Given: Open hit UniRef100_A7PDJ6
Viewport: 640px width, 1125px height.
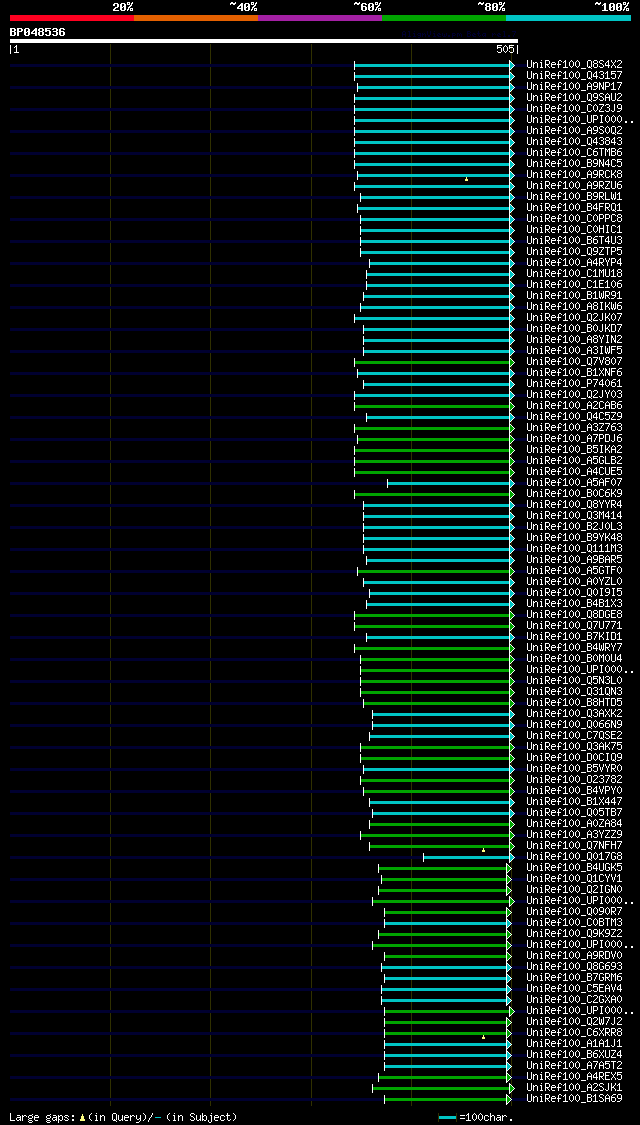Looking at the screenshot, I should pyautogui.click(x=574, y=438).
